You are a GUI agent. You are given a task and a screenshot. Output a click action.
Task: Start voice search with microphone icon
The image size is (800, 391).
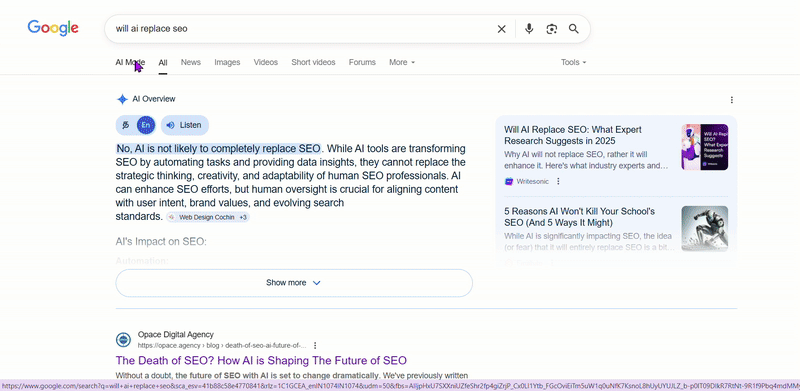click(x=529, y=29)
